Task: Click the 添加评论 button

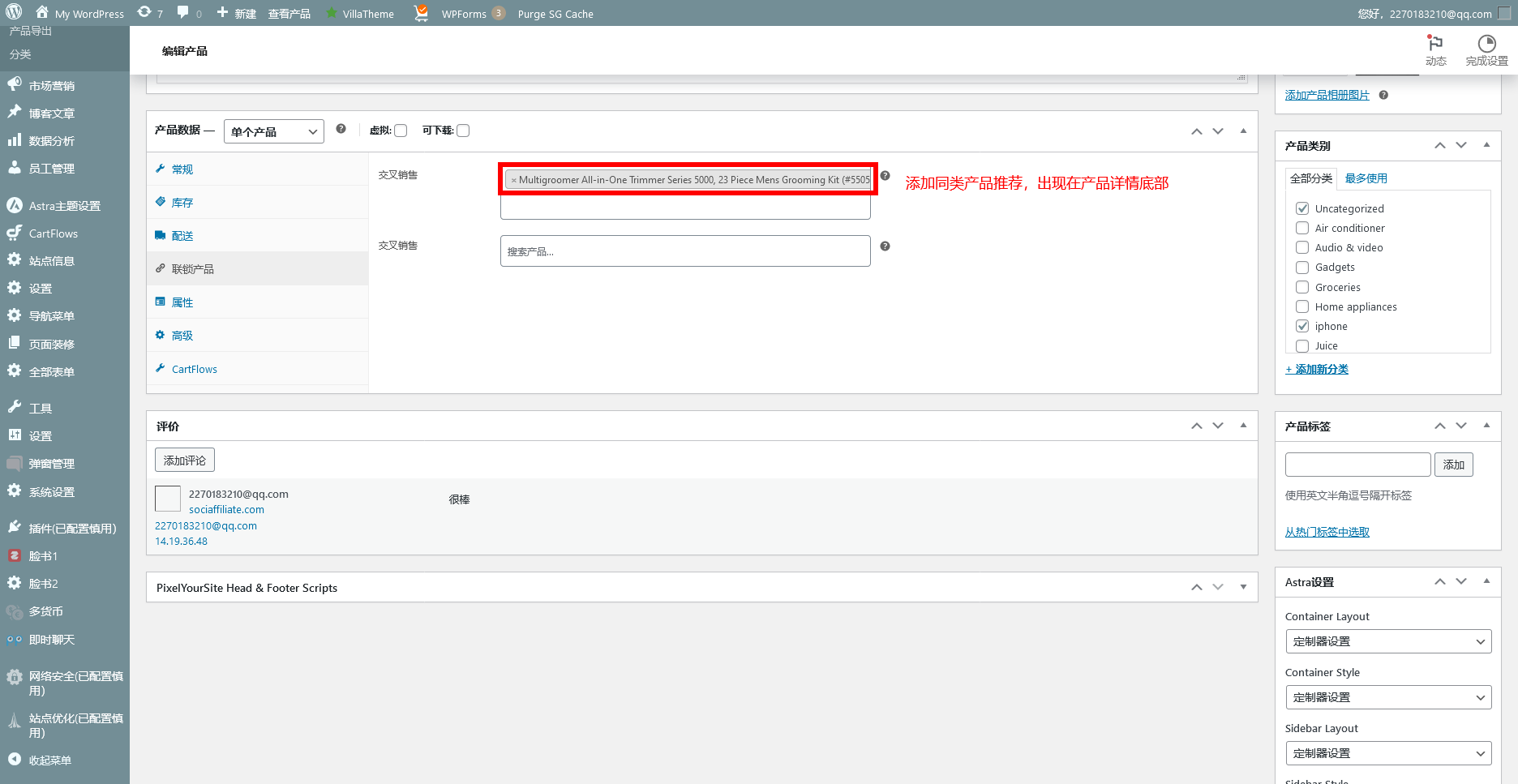Action: coord(185,460)
